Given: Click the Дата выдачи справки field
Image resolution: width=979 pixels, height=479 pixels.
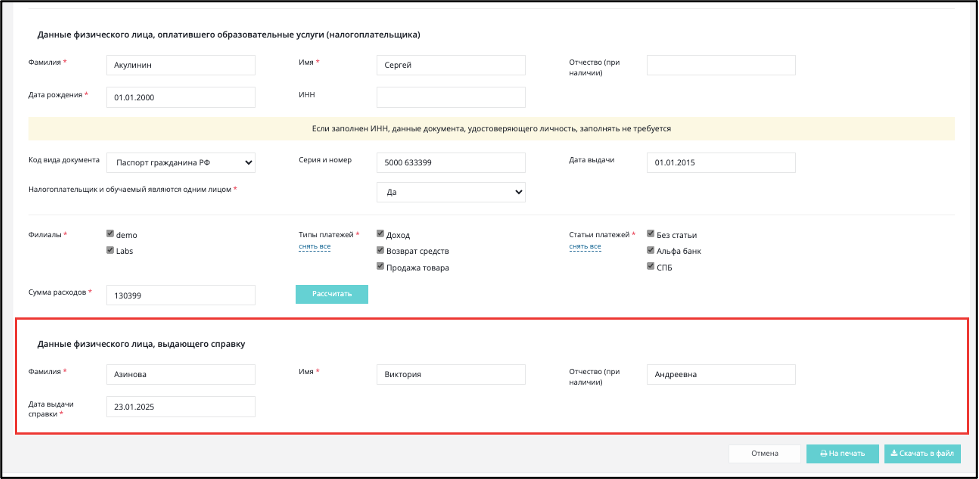Looking at the screenshot, I should [x=180, y=407].
